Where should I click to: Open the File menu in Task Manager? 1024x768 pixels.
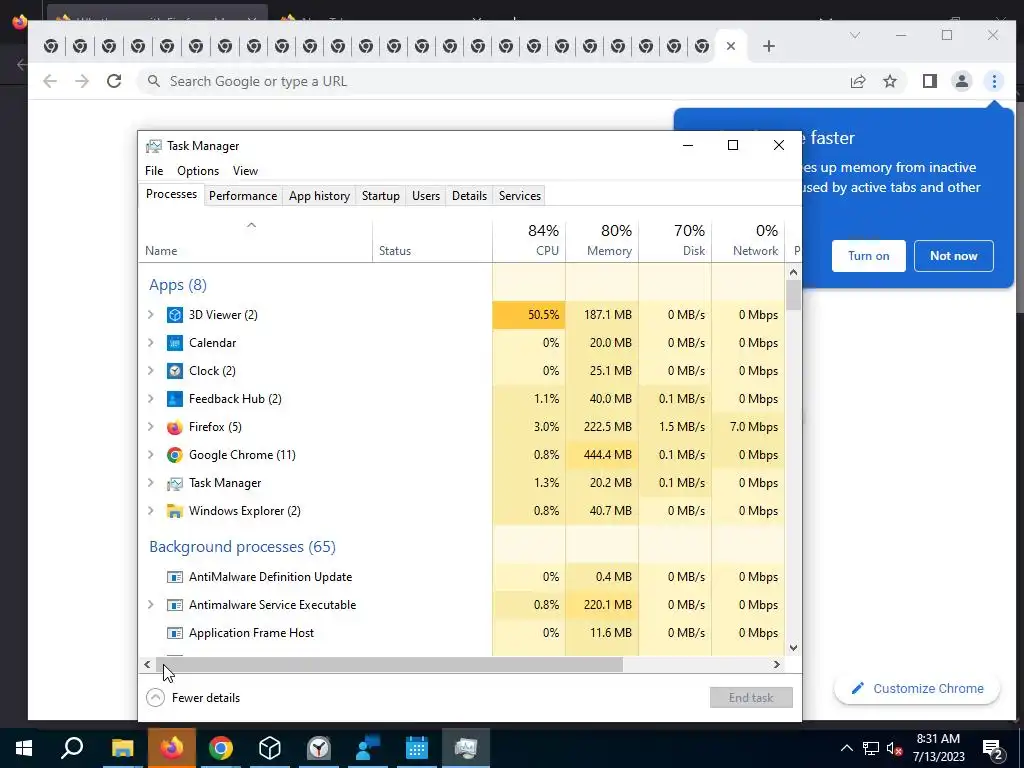click(154, 171)
